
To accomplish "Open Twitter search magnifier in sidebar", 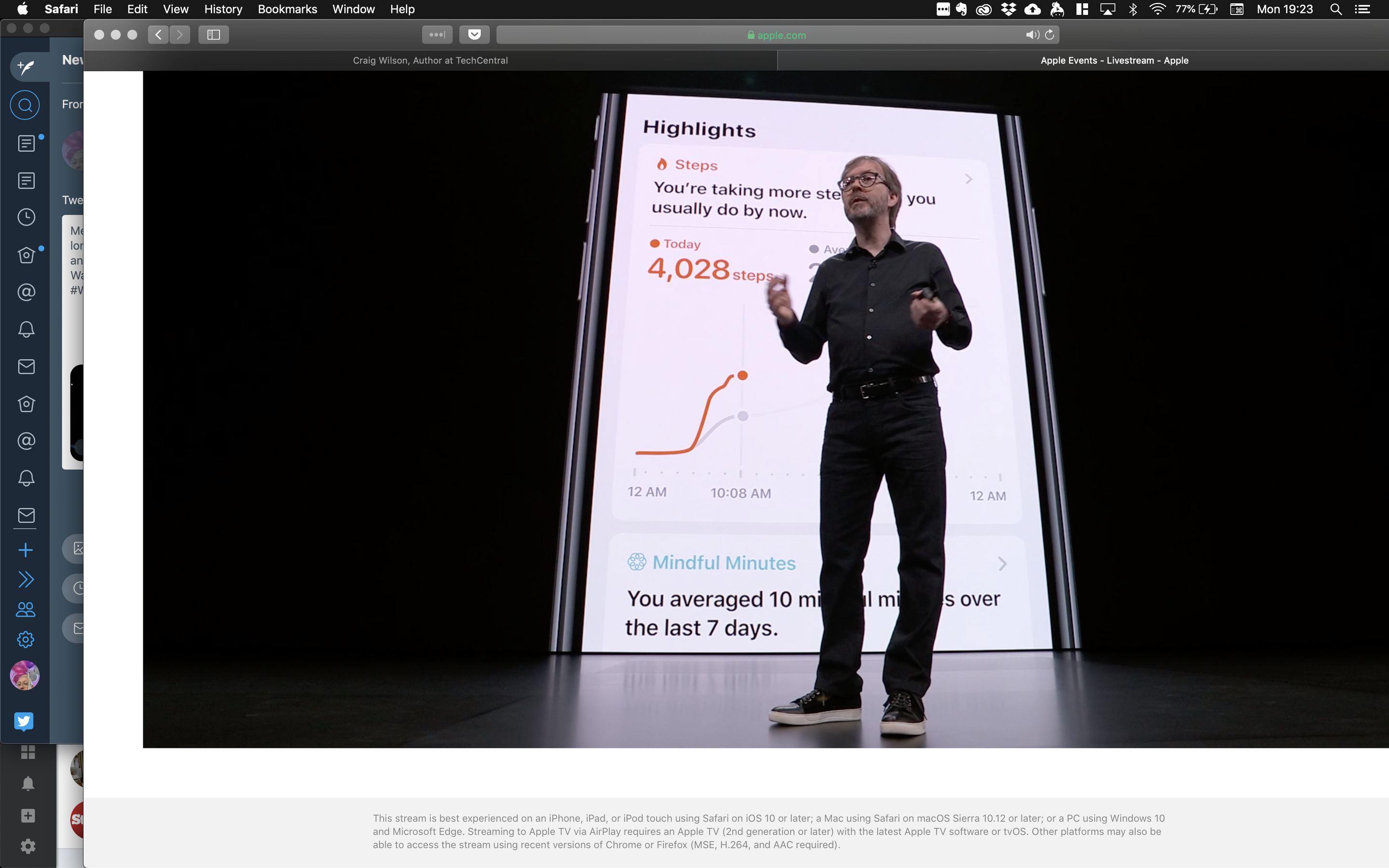I will pos(25,105).
